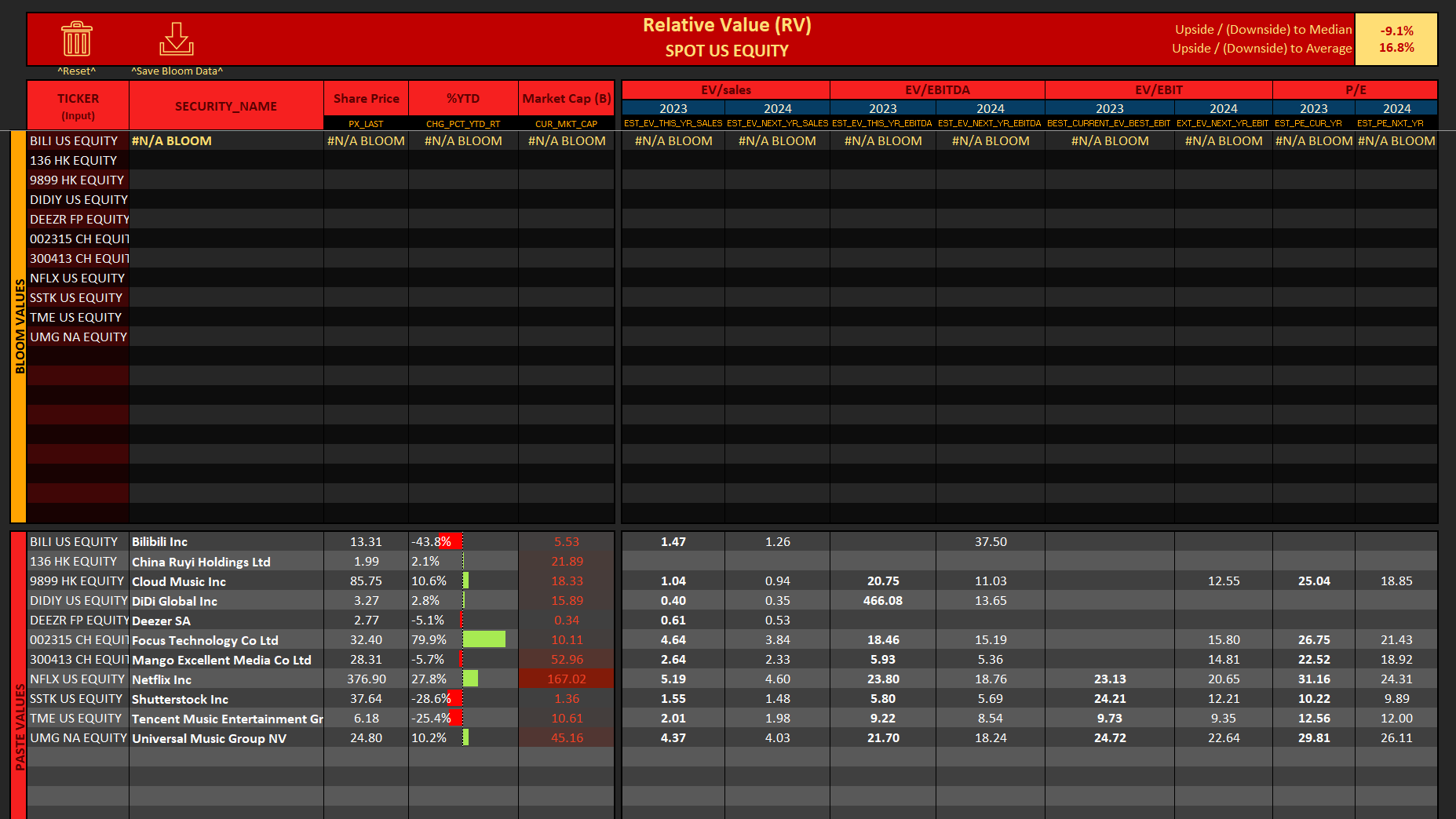Select the Netflix Inc cell
Image resolution: width=1456 pixels, height=819 pixels.
(226, 679)
